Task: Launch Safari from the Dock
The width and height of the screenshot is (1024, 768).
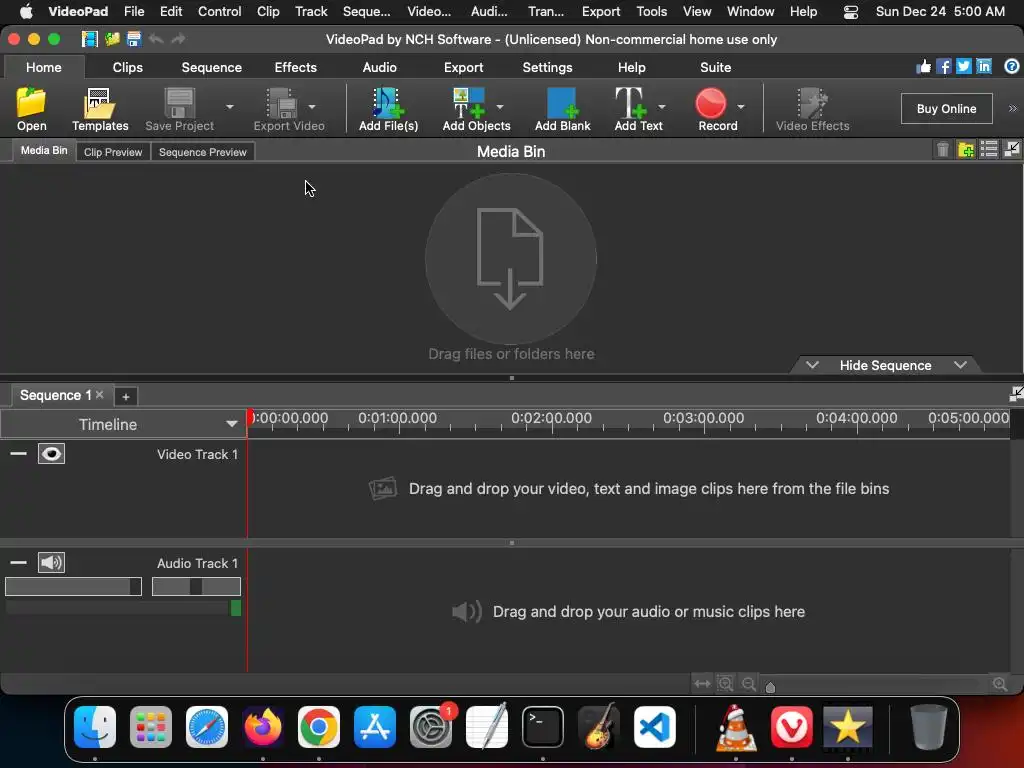Action: [207, 727]
